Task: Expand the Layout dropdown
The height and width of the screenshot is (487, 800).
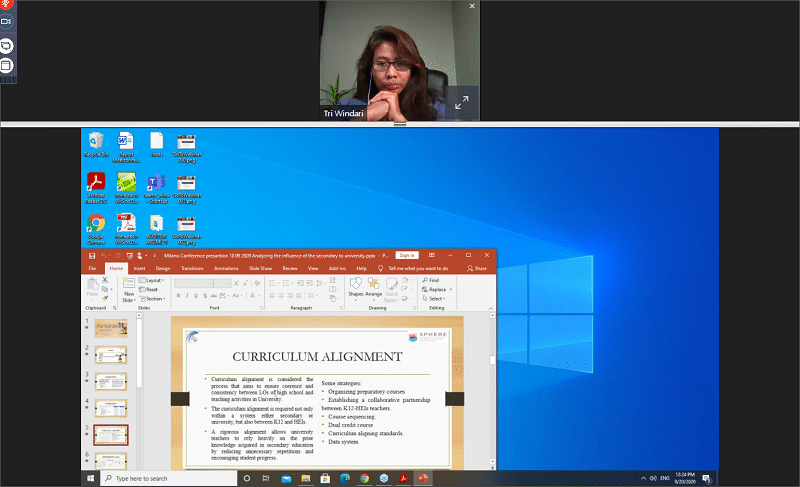Action: pos(153,281)
